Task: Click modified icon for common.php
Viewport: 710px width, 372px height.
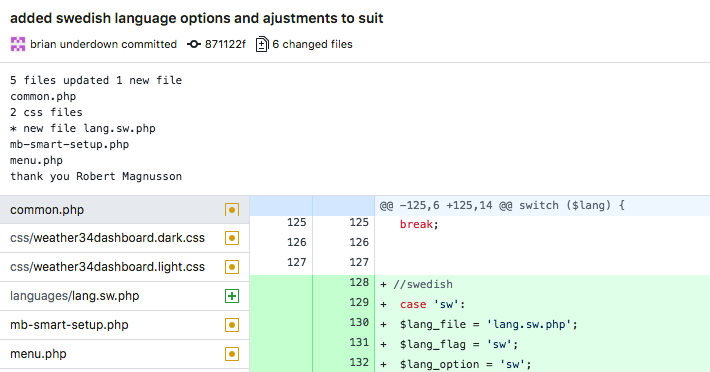Action: (x=232, y=210)
